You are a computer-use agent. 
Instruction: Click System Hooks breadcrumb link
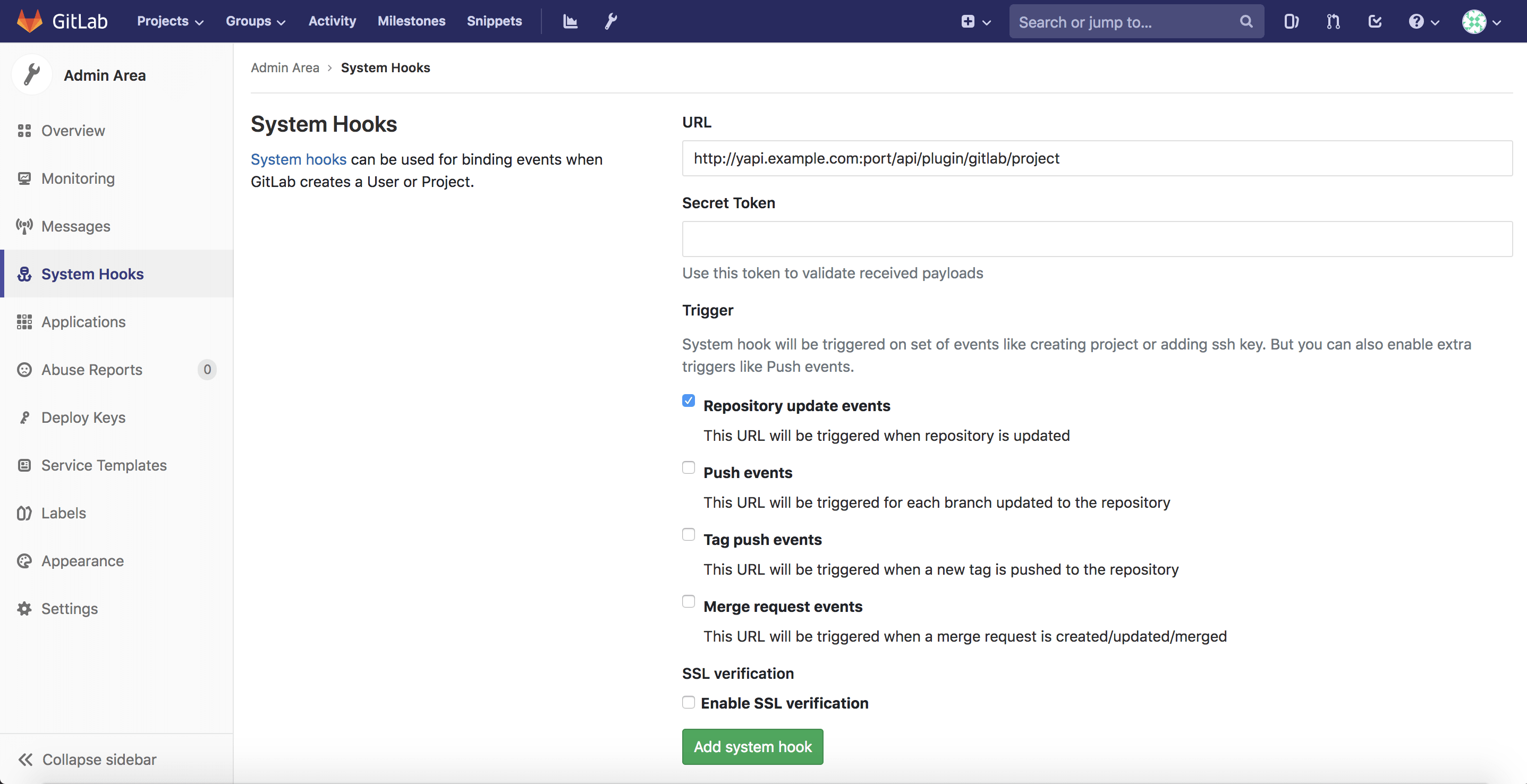point(385,66)
